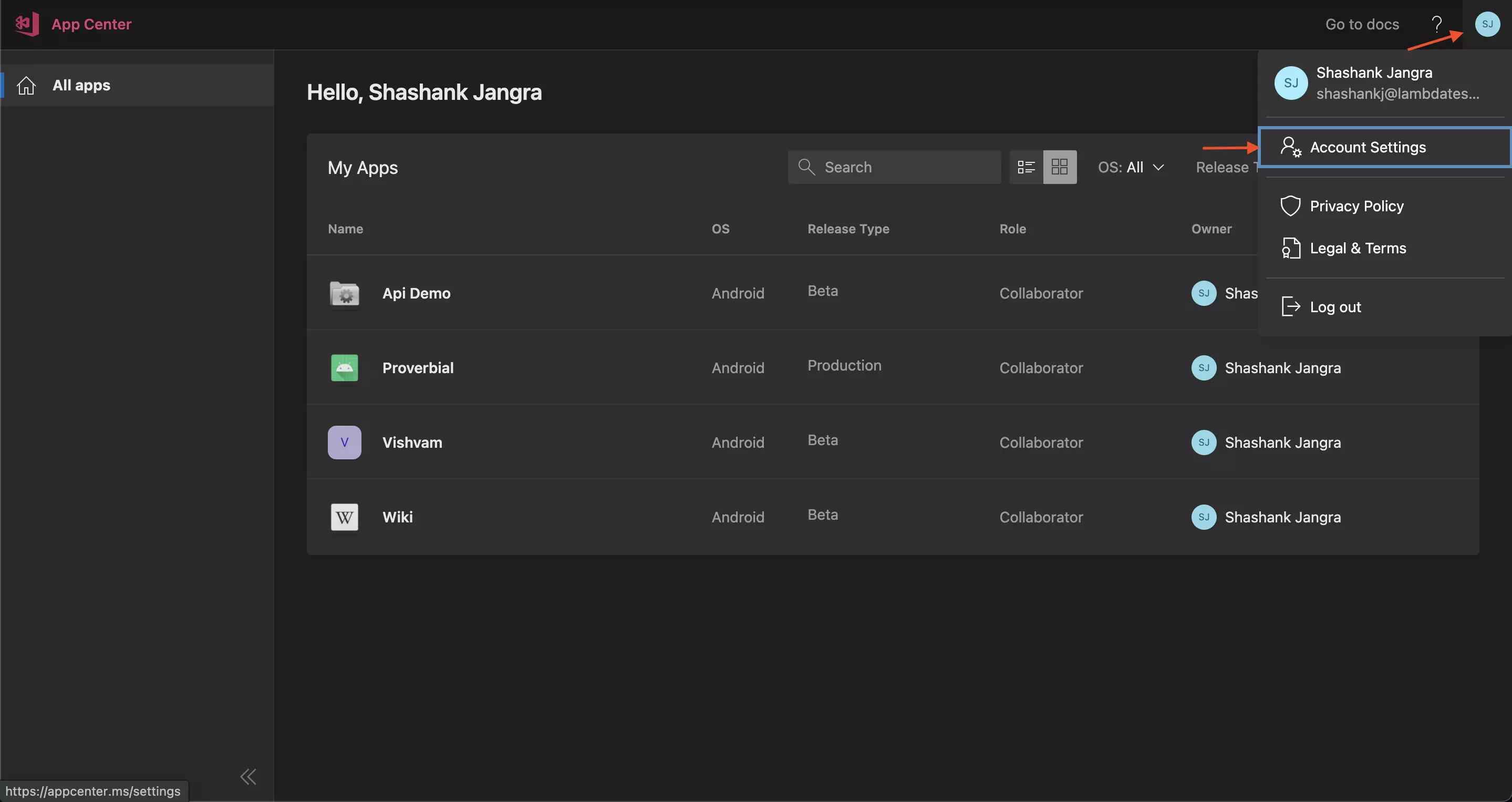Image resolution: width=1512 pixels, height=802 pixels.
Task: Collapse the left sidebar with double chevron
Action: 248,777
